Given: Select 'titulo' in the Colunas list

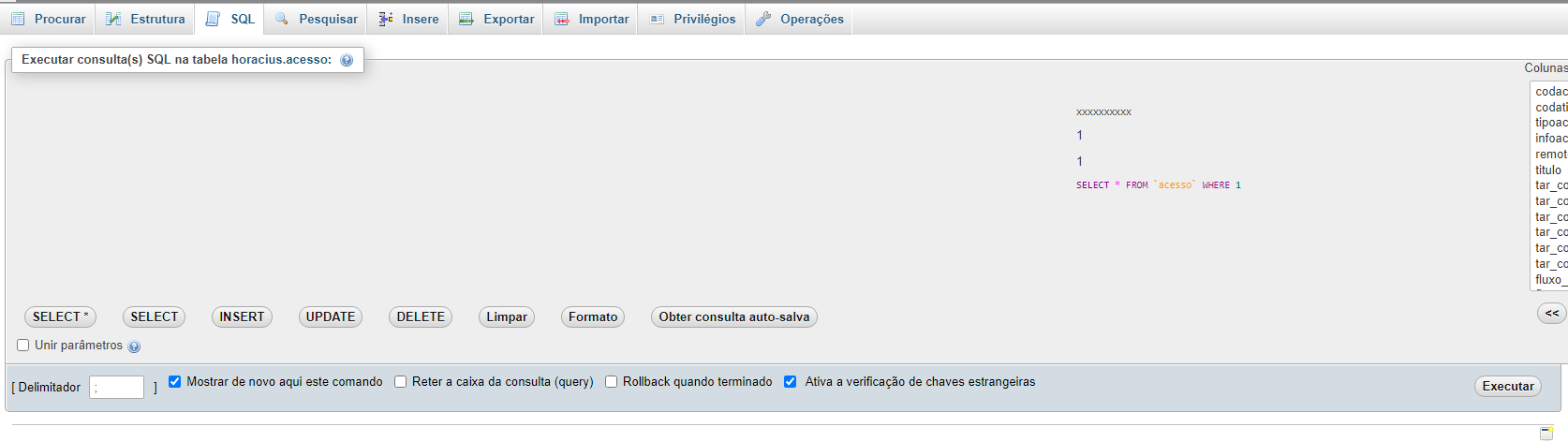Looking at the screenshot, I should tap(1548, 169).
